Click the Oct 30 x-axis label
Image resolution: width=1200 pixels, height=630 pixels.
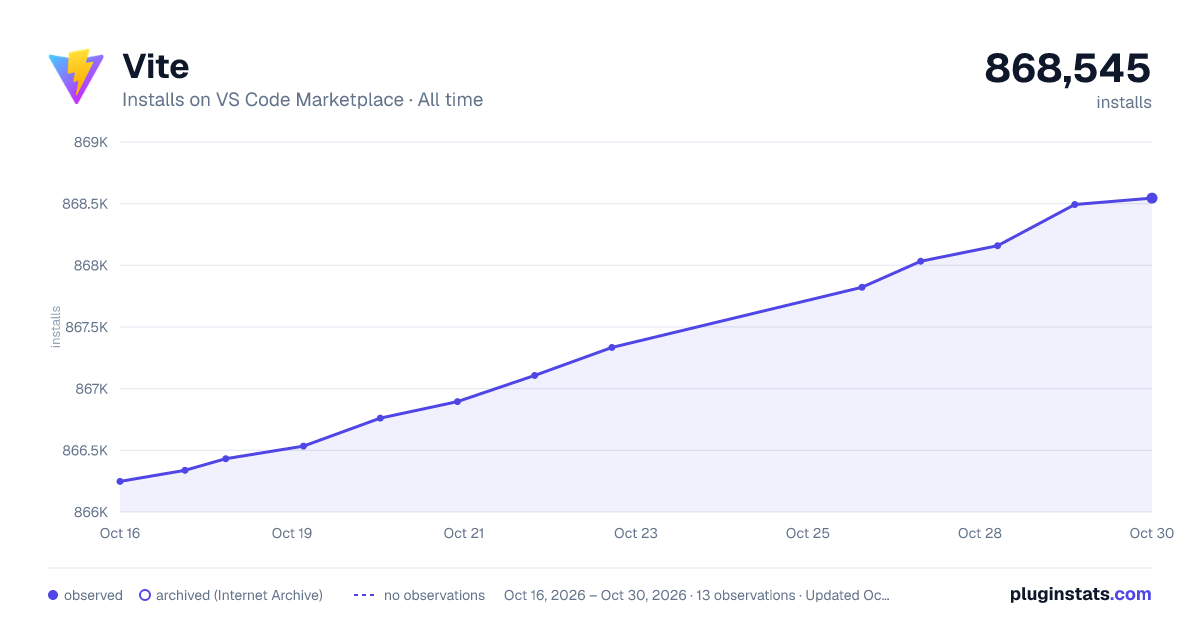click(1150, 533)
